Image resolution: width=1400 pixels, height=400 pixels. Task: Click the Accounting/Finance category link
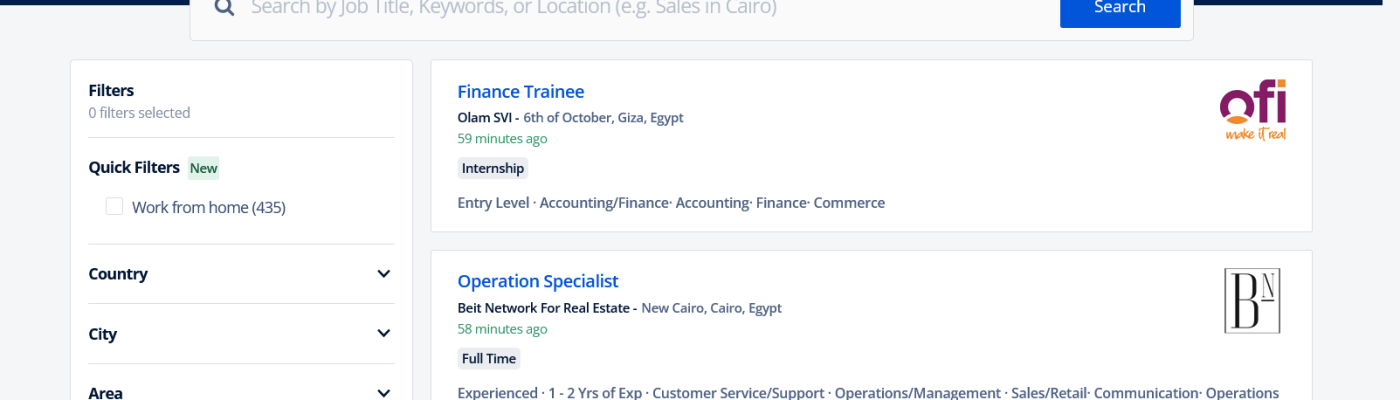click(603, 203)
